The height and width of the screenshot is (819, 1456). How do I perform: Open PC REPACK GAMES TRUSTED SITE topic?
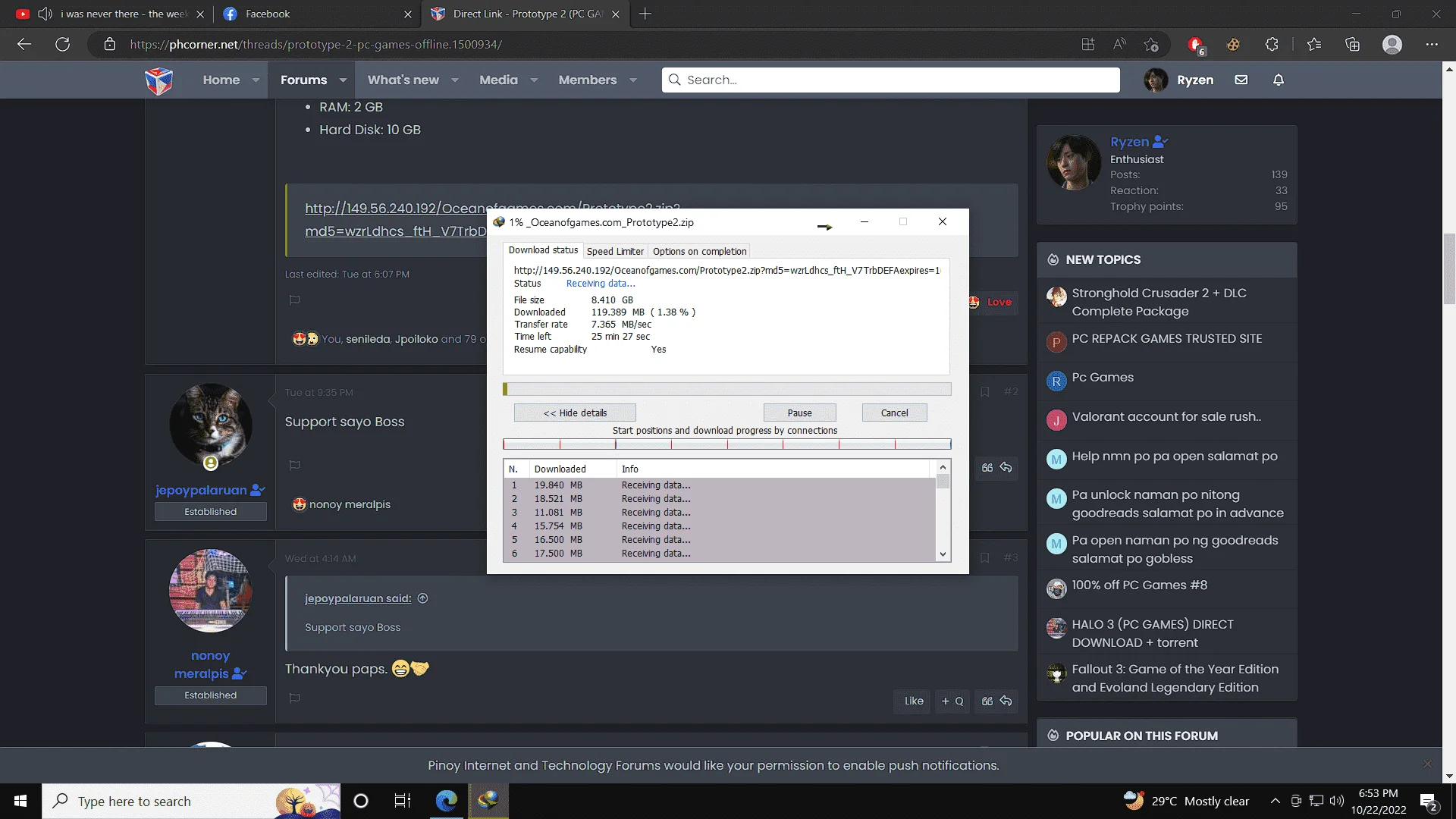click(x=1166, y=339)
